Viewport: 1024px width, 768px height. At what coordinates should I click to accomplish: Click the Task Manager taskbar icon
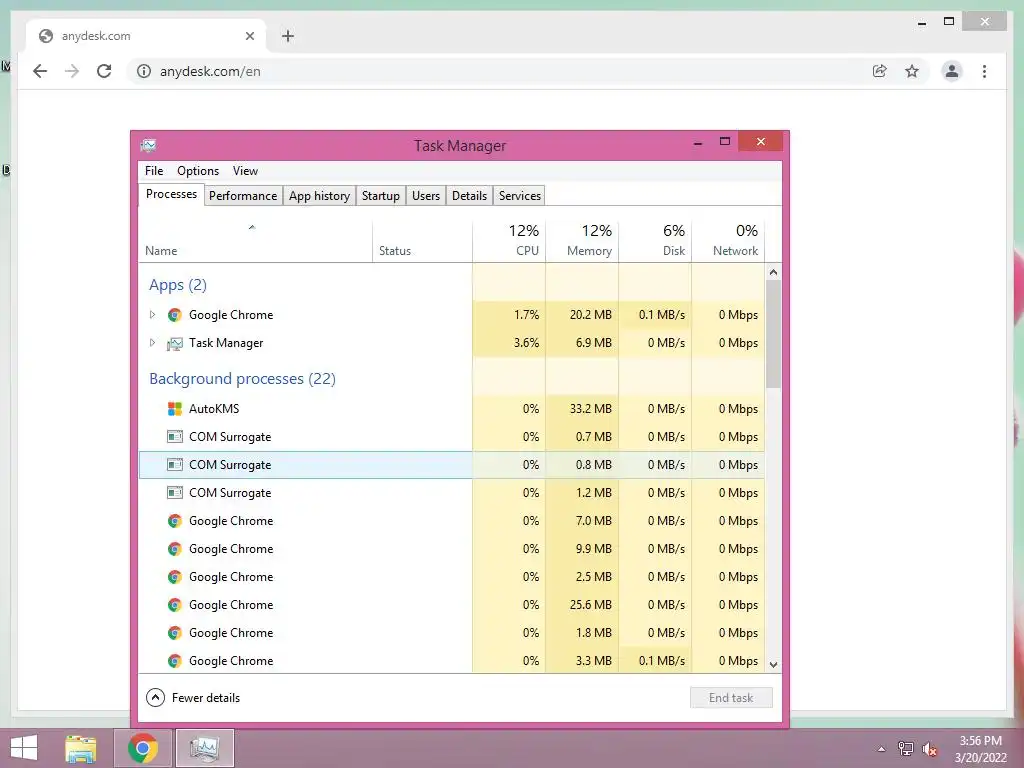(x=205, y=748)
